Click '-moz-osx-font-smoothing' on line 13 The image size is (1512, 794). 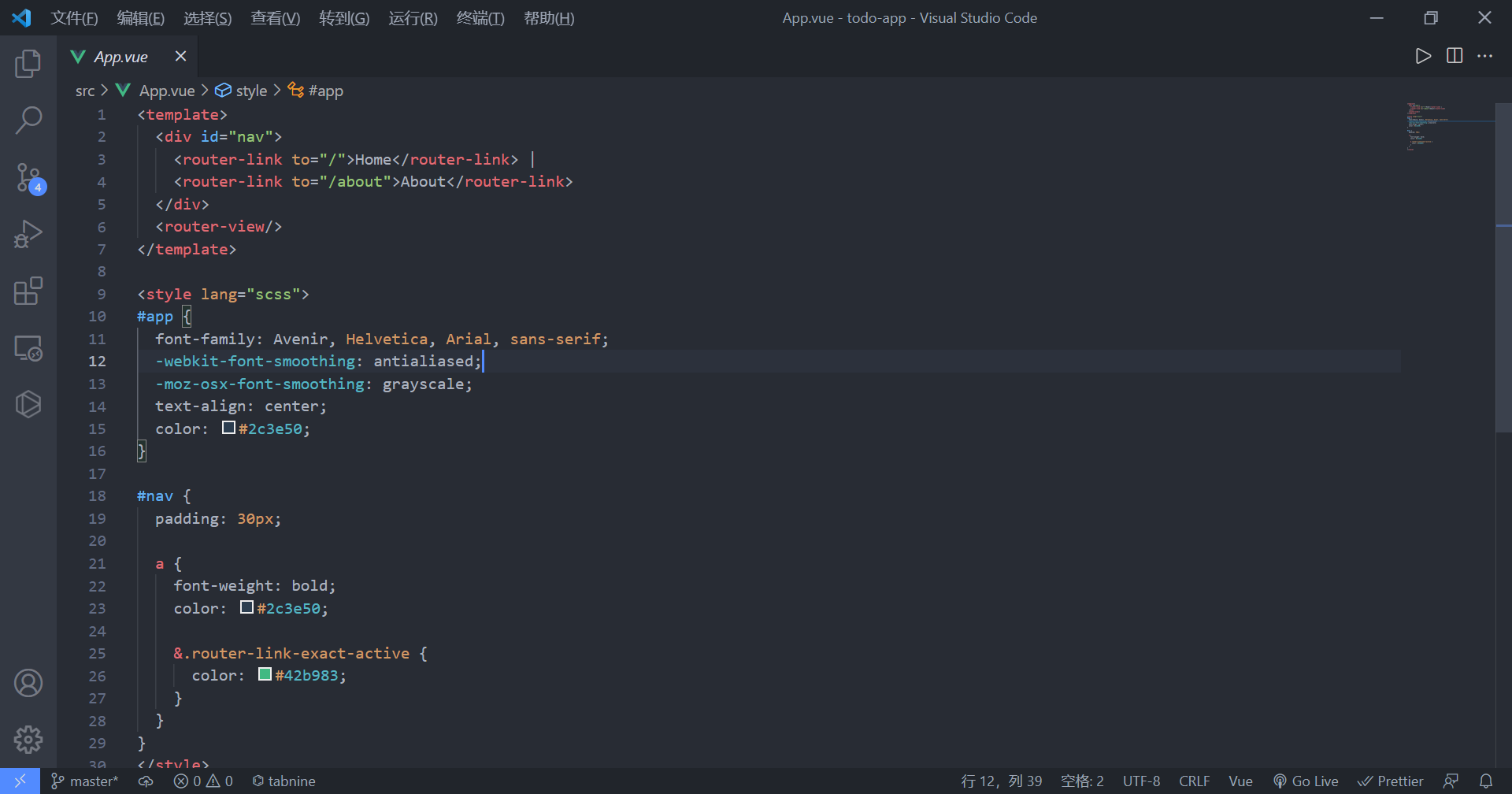coord(260,384)
